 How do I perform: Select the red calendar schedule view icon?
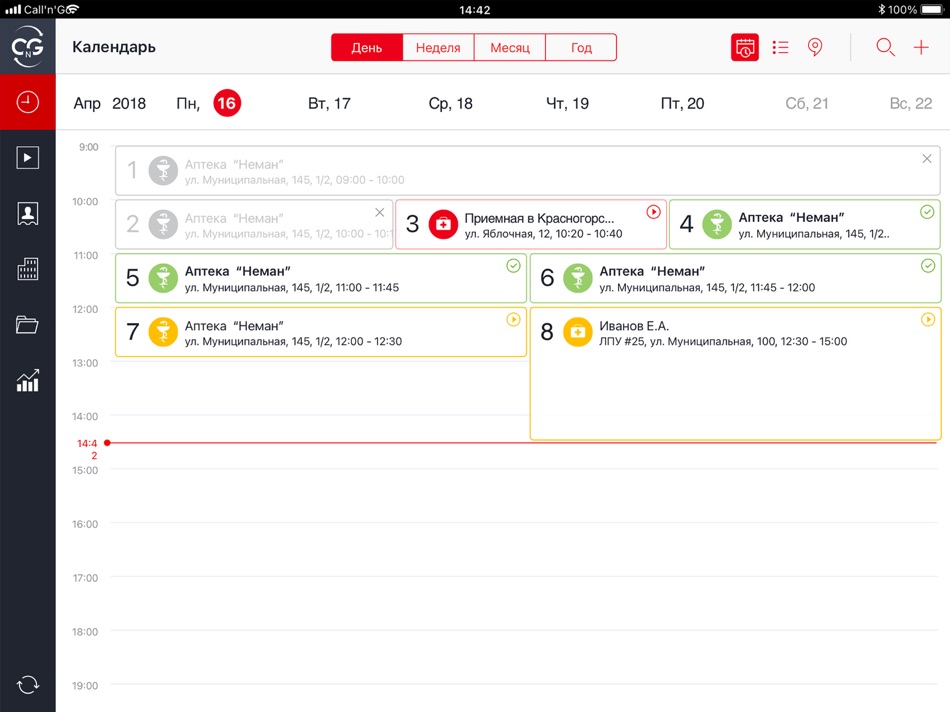(x=745, y=47)
